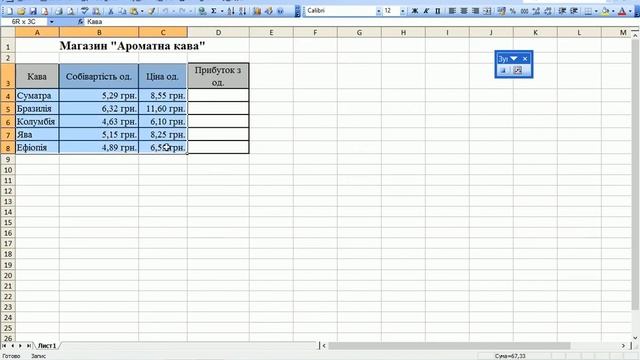Open the paste options dropdown arrow

(142, 11)
